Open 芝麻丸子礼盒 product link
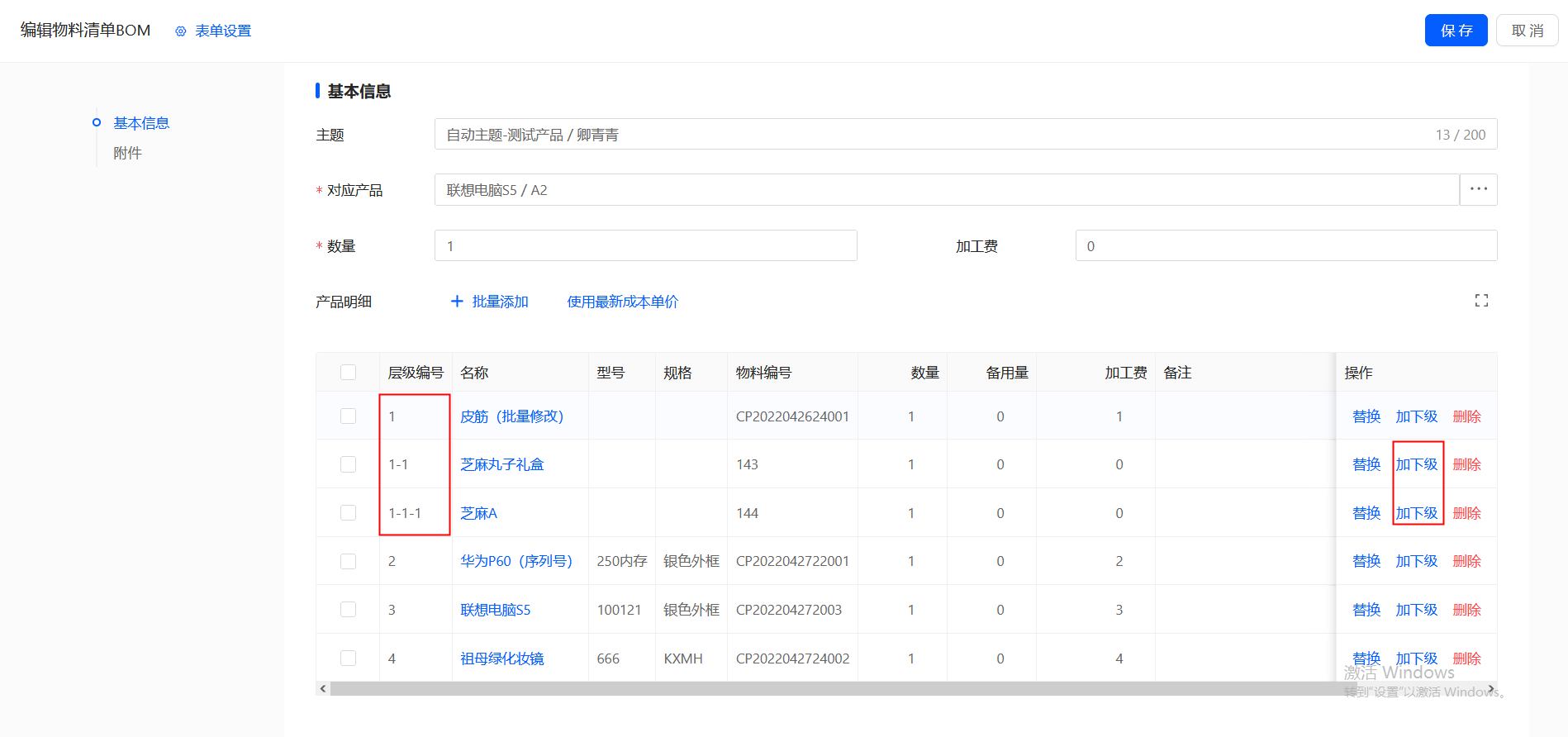This screenshot has width=1568, height=737. (501, 464)
